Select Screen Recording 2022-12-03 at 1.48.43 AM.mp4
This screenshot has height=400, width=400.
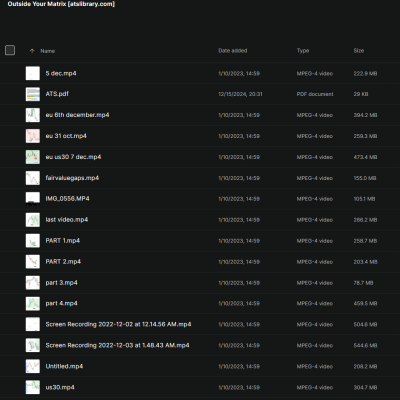(x=117, y=345)
